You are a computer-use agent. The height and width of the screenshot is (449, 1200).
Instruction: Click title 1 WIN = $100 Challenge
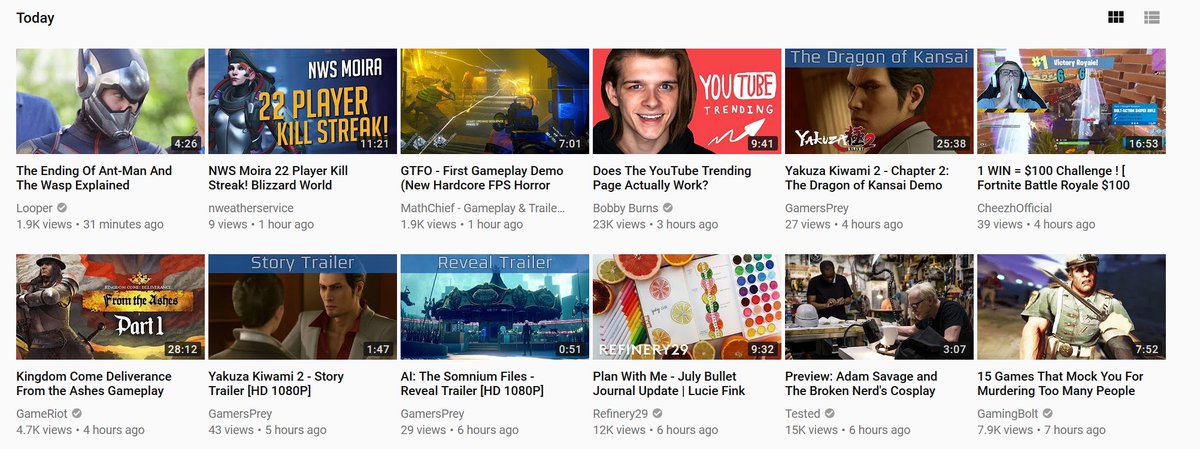(x=1055, y=178)
